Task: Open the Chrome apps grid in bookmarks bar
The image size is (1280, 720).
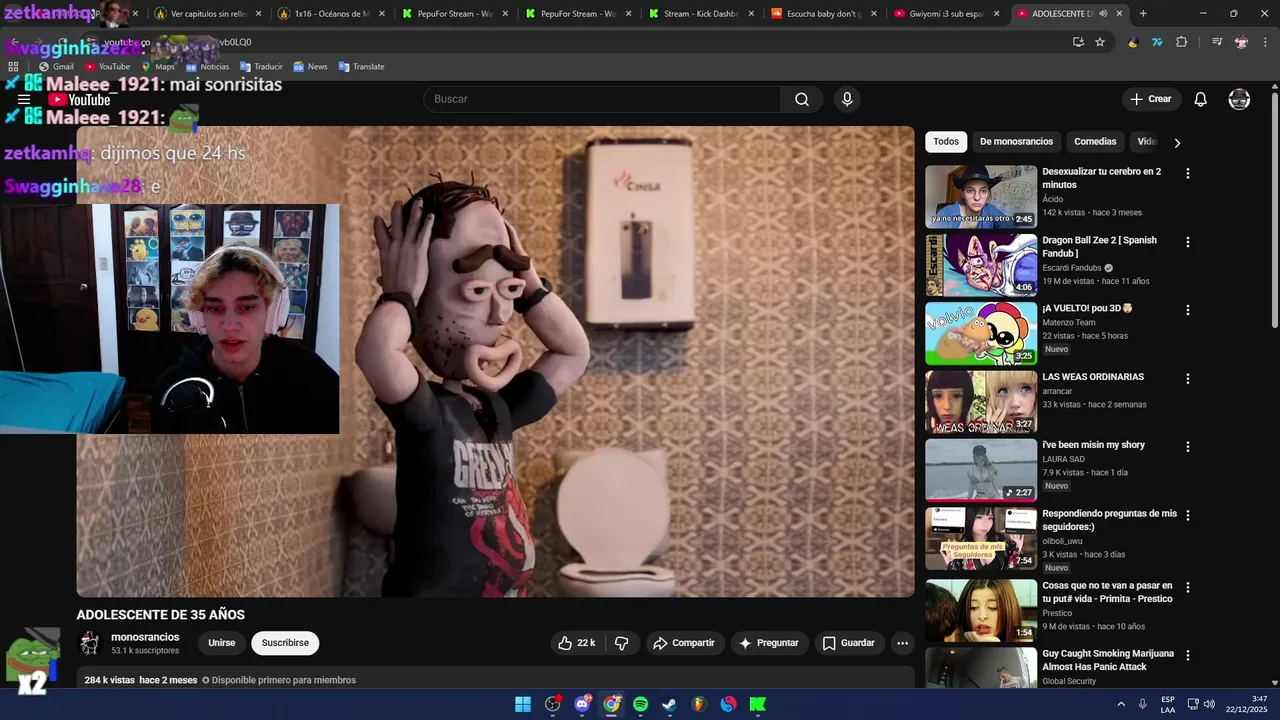Action: (14, 66)
